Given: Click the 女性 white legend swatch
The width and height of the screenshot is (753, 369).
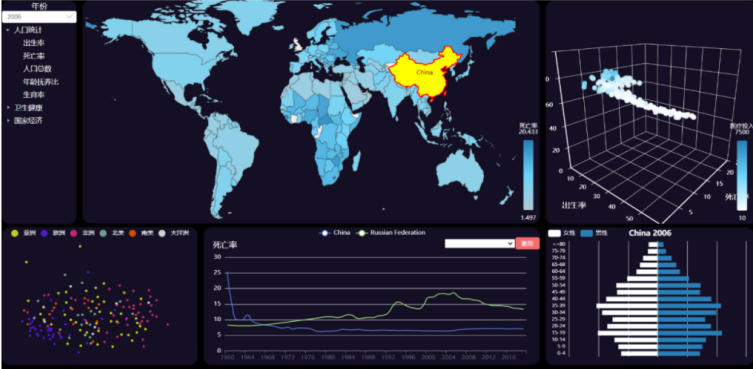Looking at the screenshot, I should click(x=555, y=233).
